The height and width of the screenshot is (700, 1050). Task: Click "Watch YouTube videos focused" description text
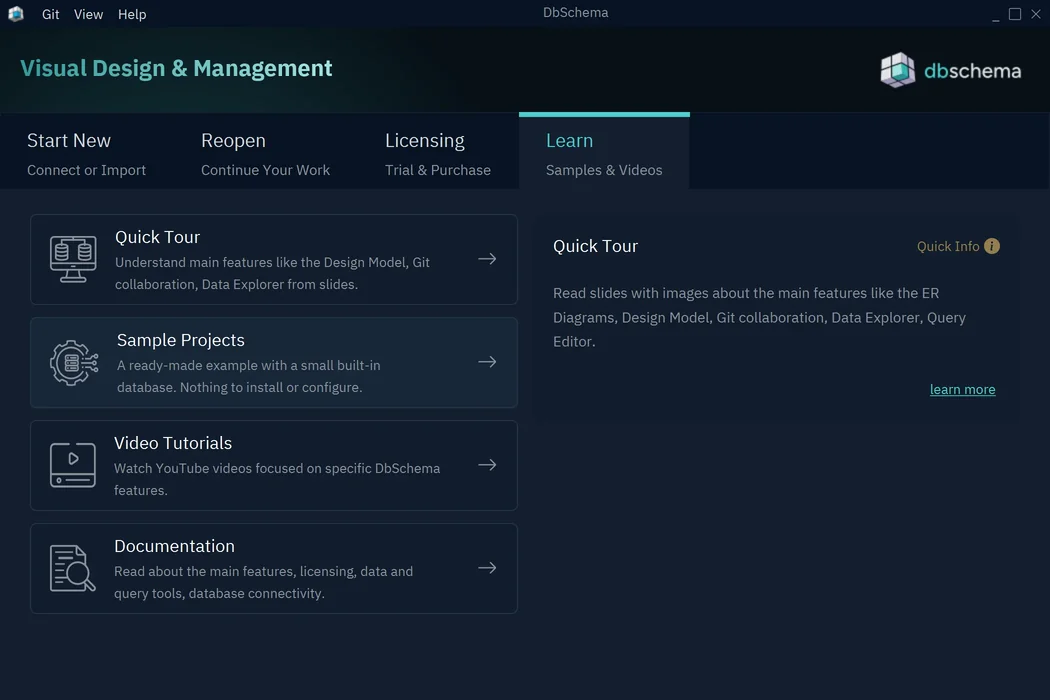tap(277, 480)
